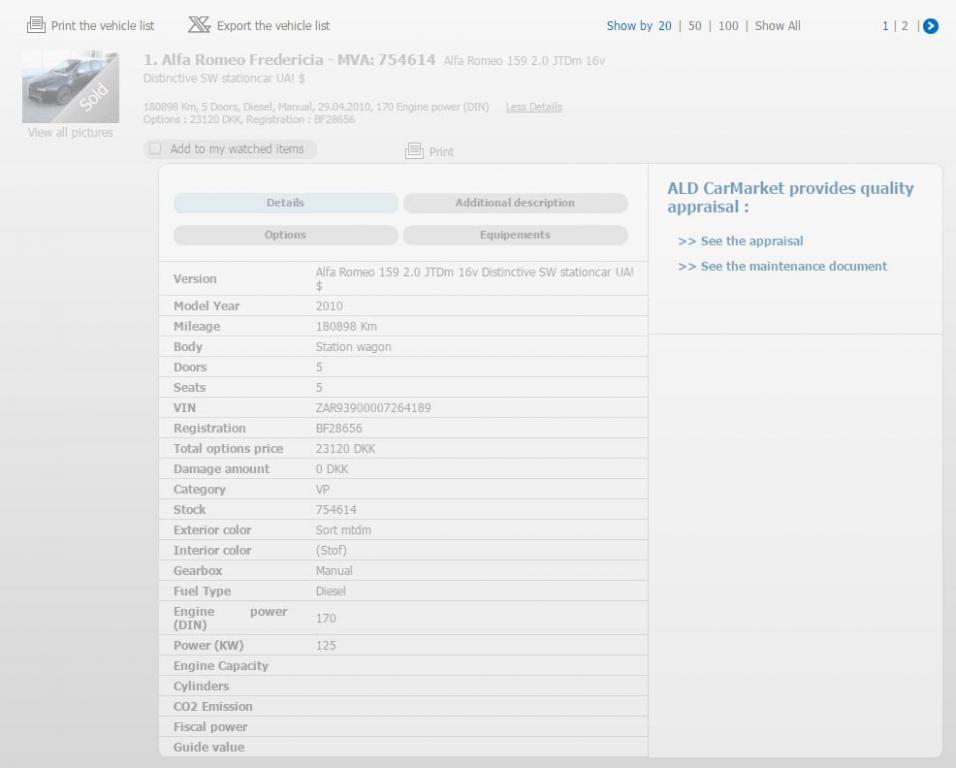Viewport: 956px width, 768px height.
Task: Tick the 'Add to my watched items' checkbox
Action: pos(155,149)
